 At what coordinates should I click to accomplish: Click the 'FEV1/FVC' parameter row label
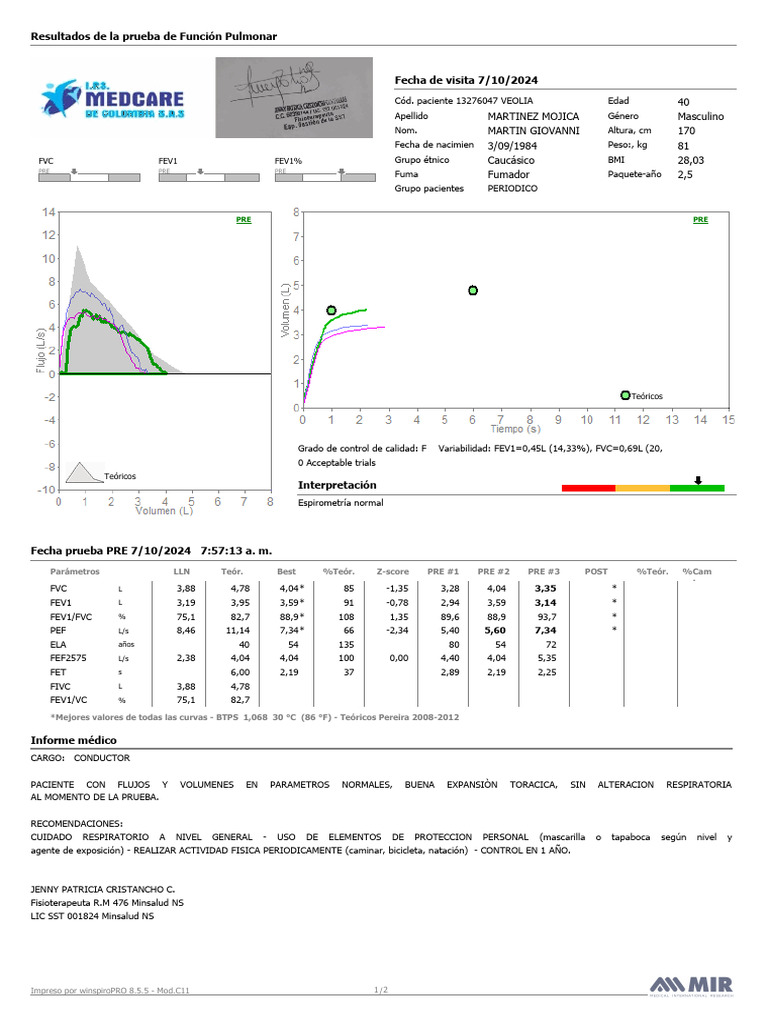71,617
